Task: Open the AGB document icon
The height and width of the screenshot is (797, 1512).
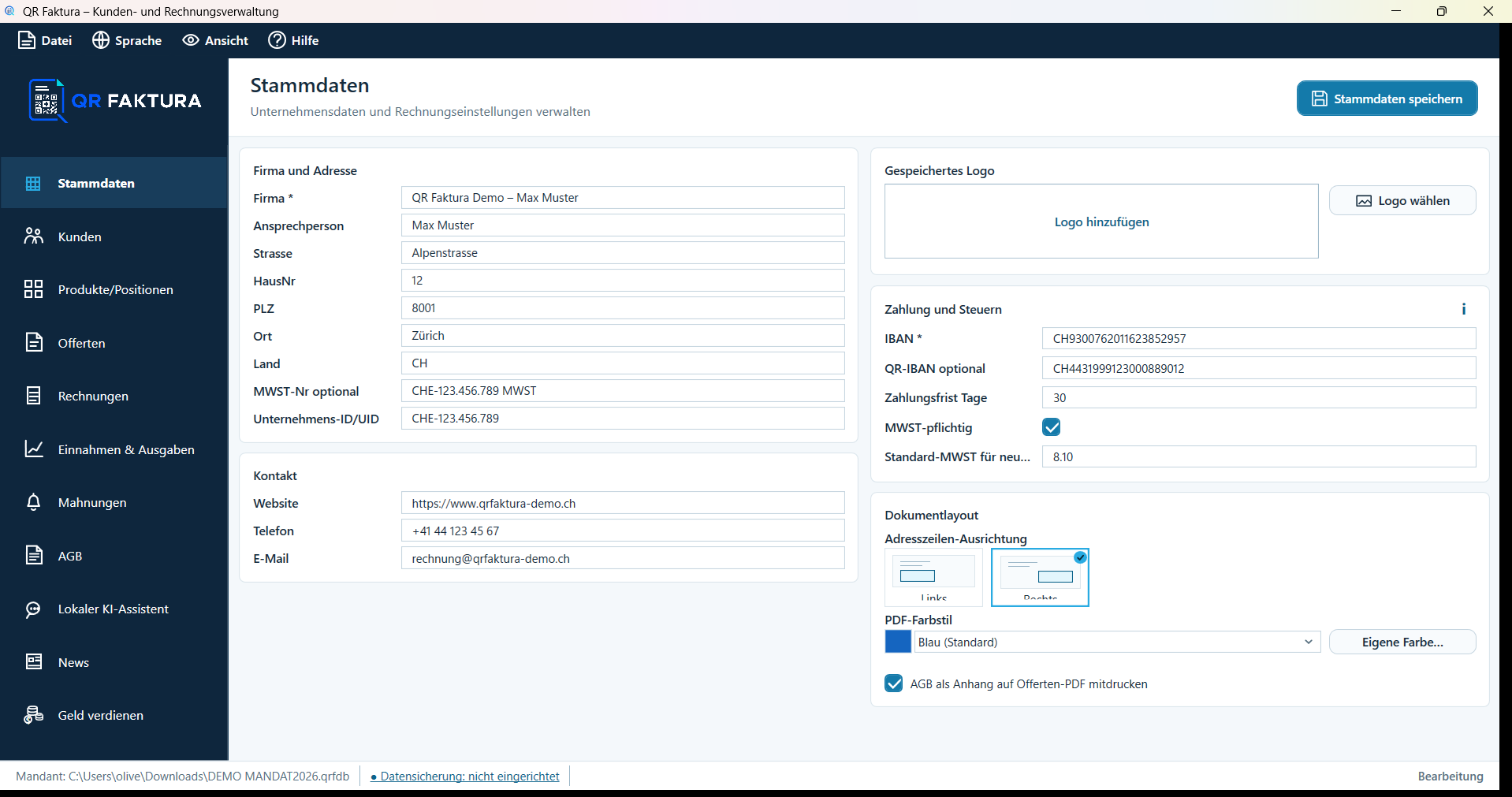Action: tap(34, 555)
